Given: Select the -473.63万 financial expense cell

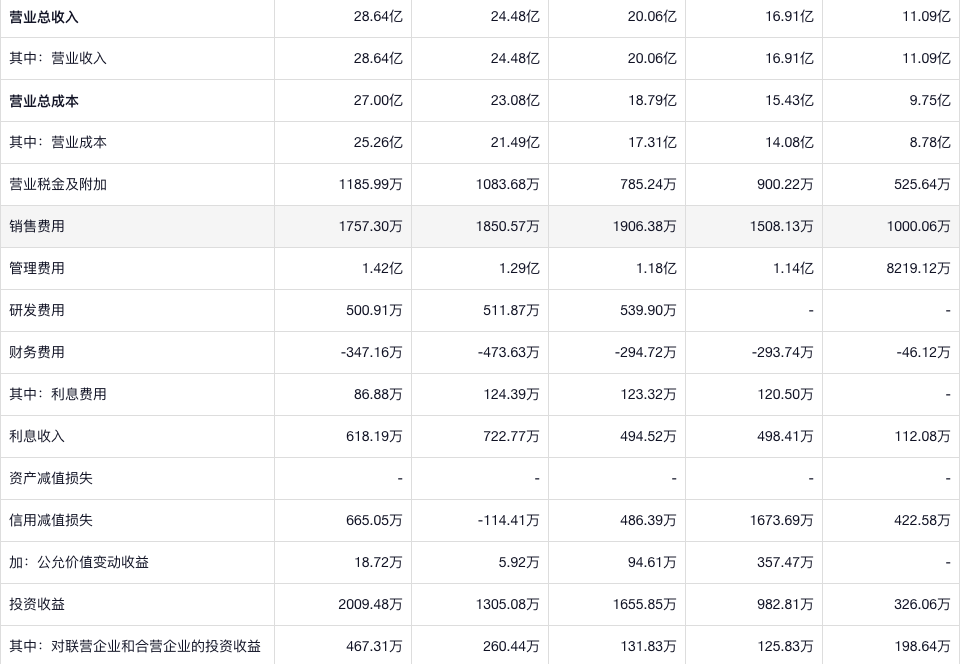Looking at the screenshot, I should [508, 353].
